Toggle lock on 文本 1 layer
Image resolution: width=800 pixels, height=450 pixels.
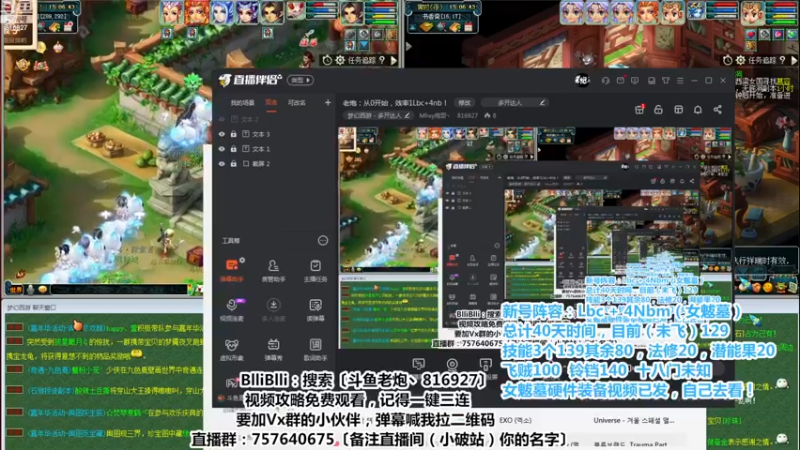[234, 149]
